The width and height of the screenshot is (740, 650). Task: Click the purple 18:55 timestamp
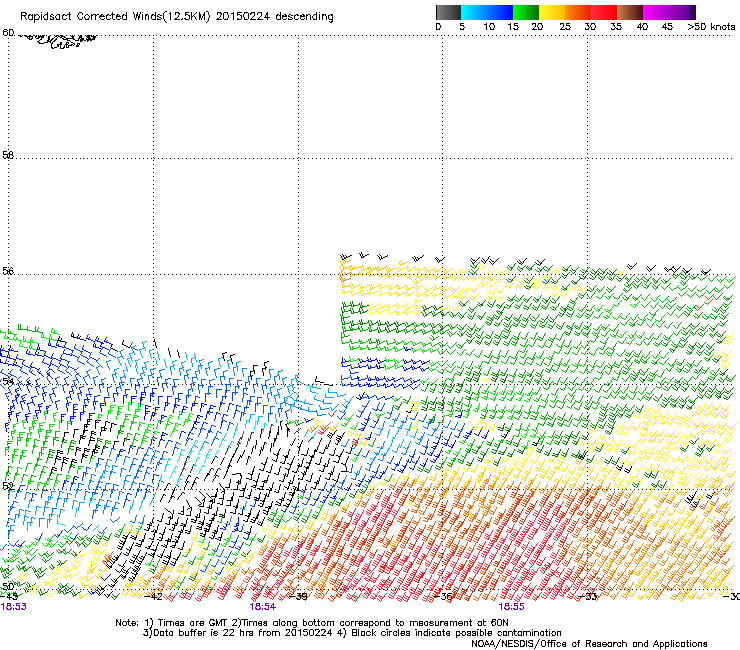[x=512, y=607]
